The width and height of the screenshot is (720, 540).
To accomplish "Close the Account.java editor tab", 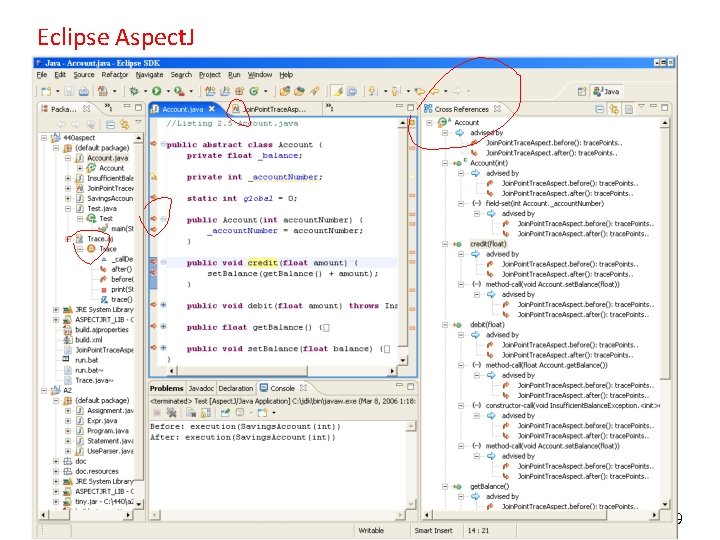I will 211,109.
